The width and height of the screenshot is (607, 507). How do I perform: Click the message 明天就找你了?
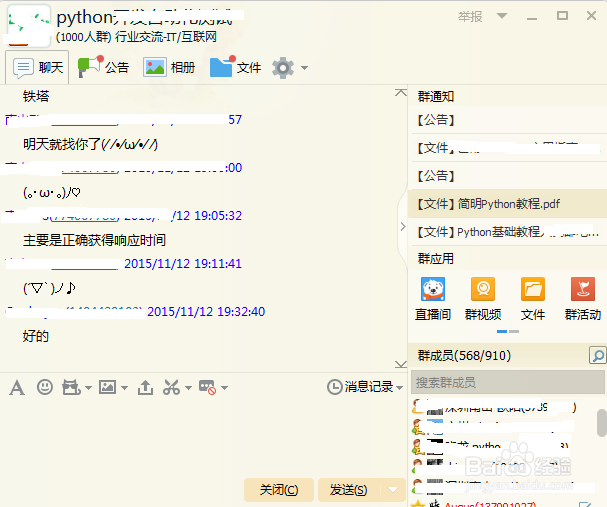(x=90, y=144)
